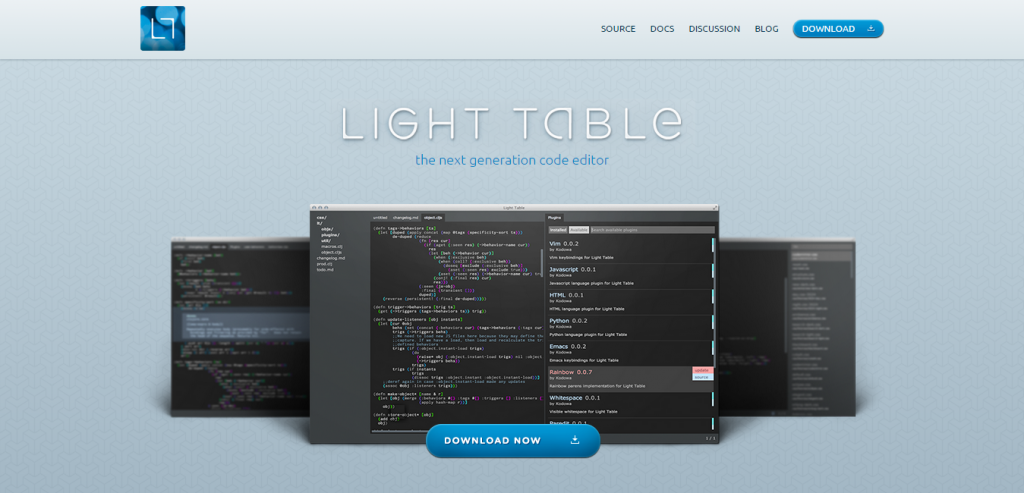The image size is (1024, 493).
Task: Open the DISCUSSION link
Action: [x=714, y=29]
